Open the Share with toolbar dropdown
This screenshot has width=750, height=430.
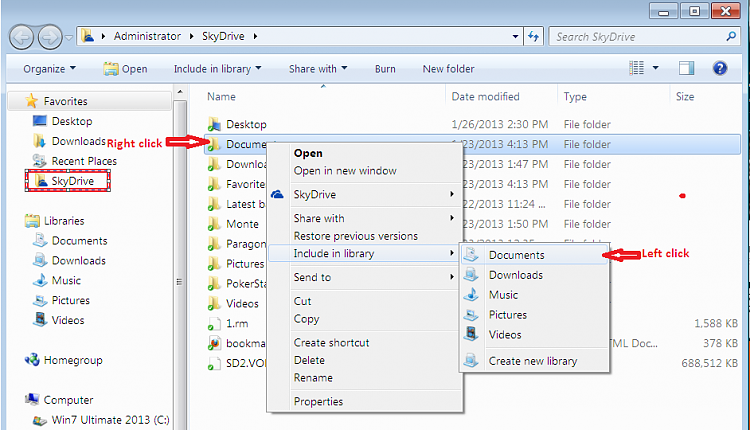point(318,69)
